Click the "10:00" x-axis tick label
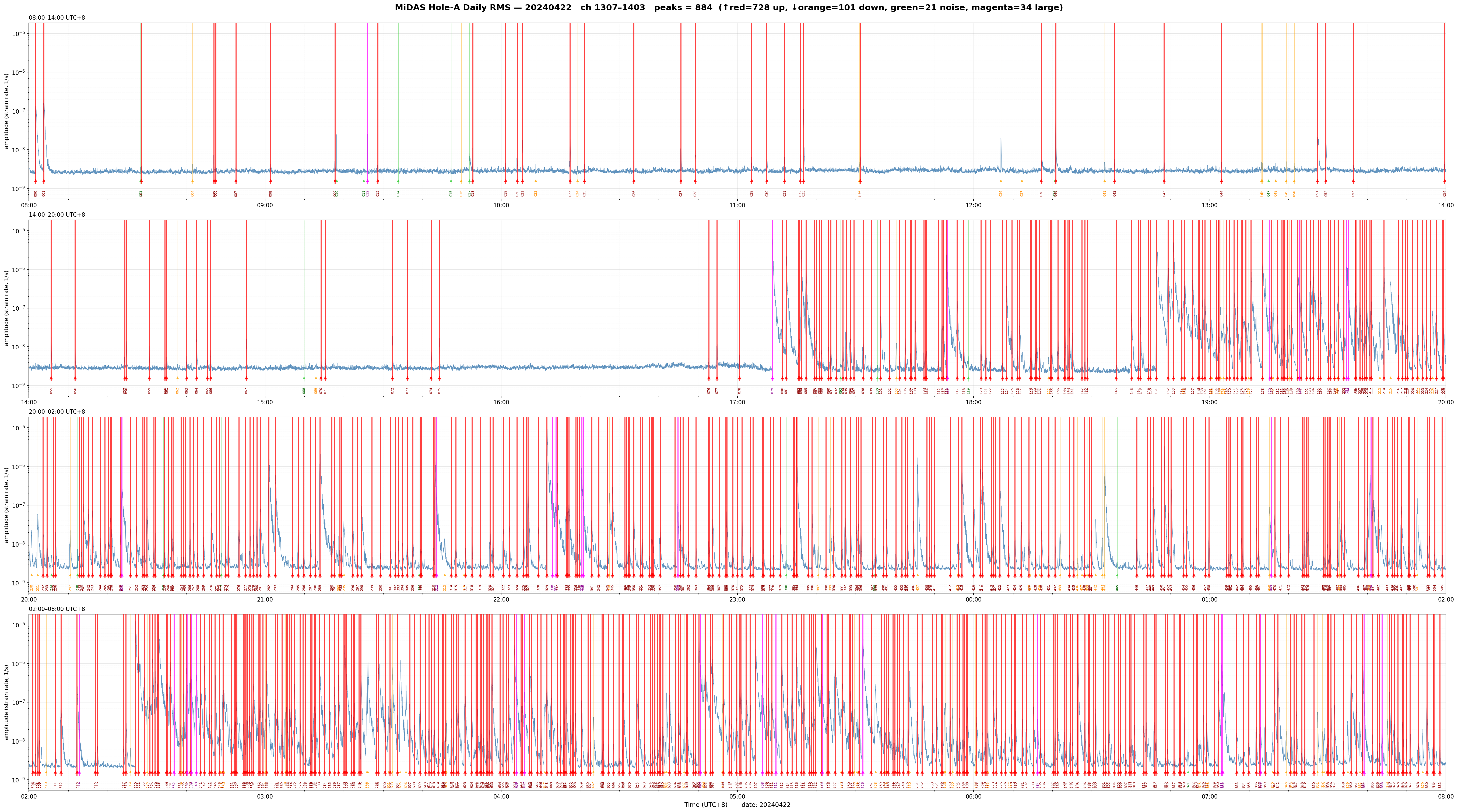Viewport: 1458px width, 812px height. coord(501,205)
